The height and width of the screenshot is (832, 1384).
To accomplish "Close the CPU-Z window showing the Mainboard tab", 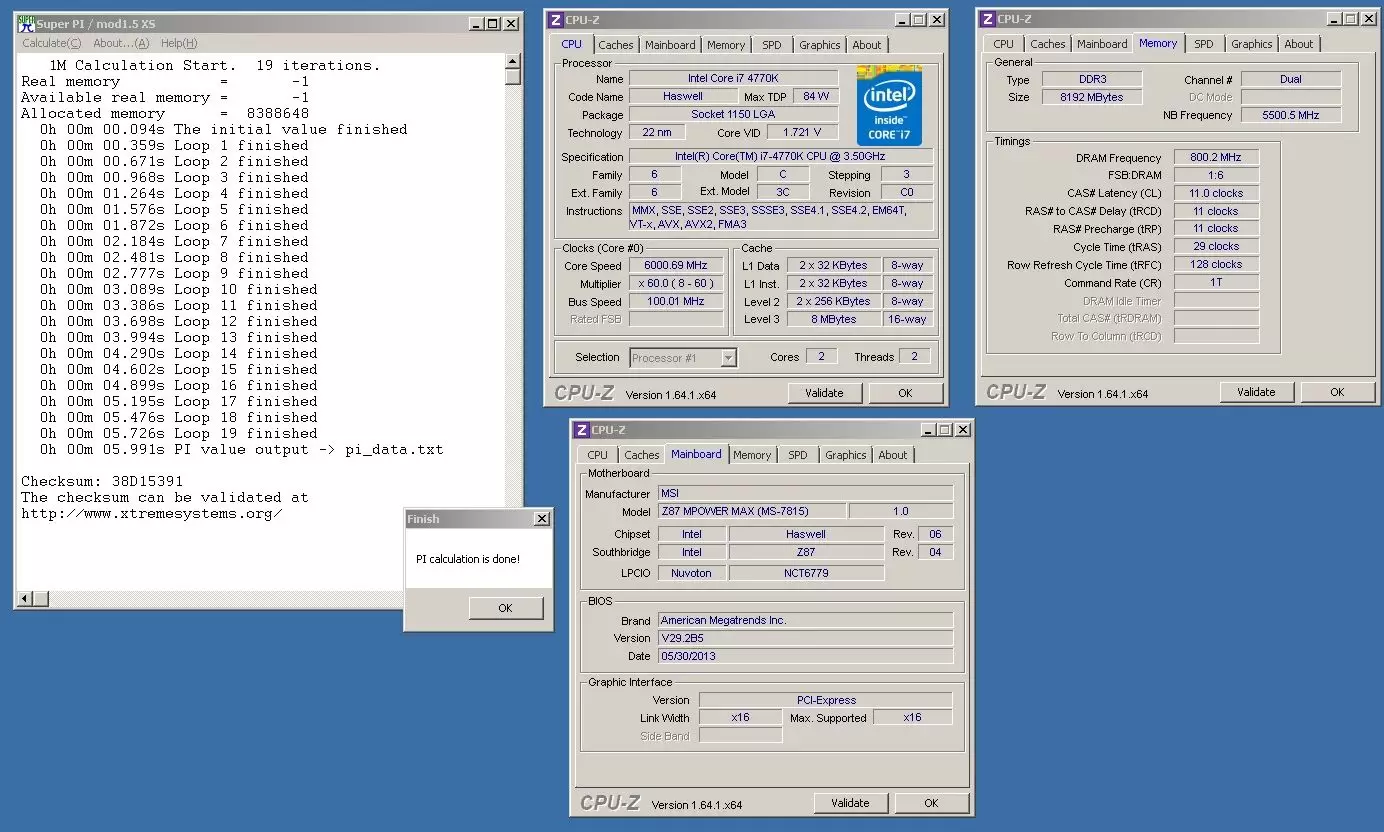I will point(962,430).
